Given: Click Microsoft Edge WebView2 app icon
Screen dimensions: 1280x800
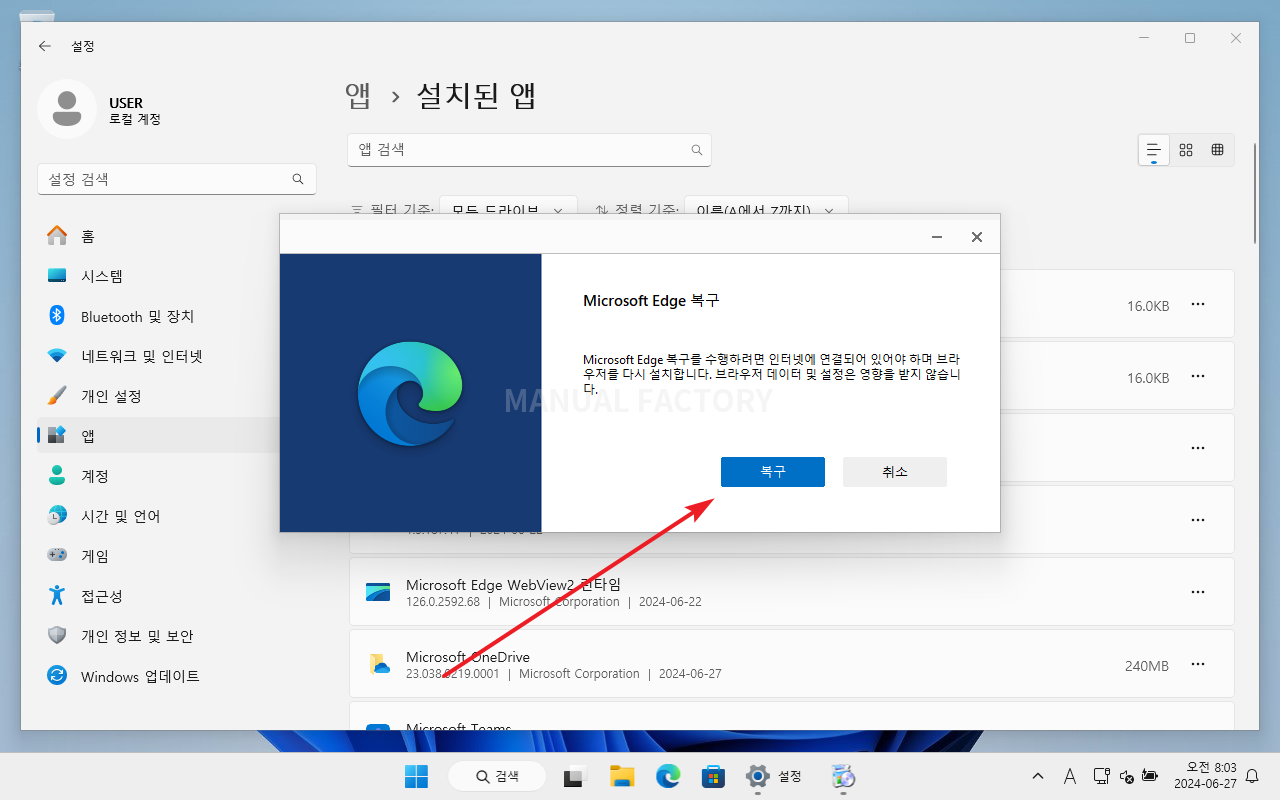Looking at the screenshot, I should [378, 592].
